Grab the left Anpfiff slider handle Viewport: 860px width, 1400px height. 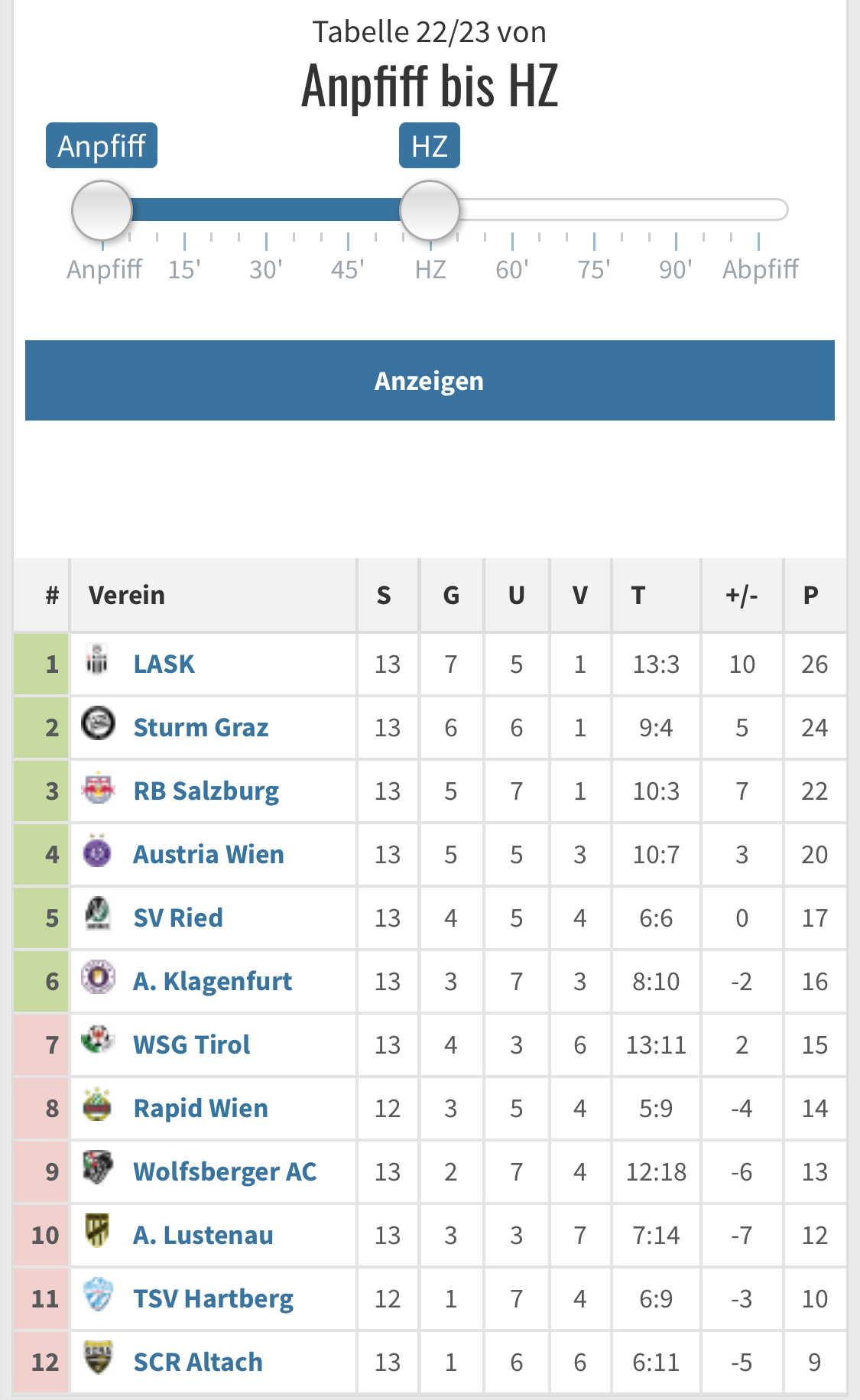pos(102,210)
